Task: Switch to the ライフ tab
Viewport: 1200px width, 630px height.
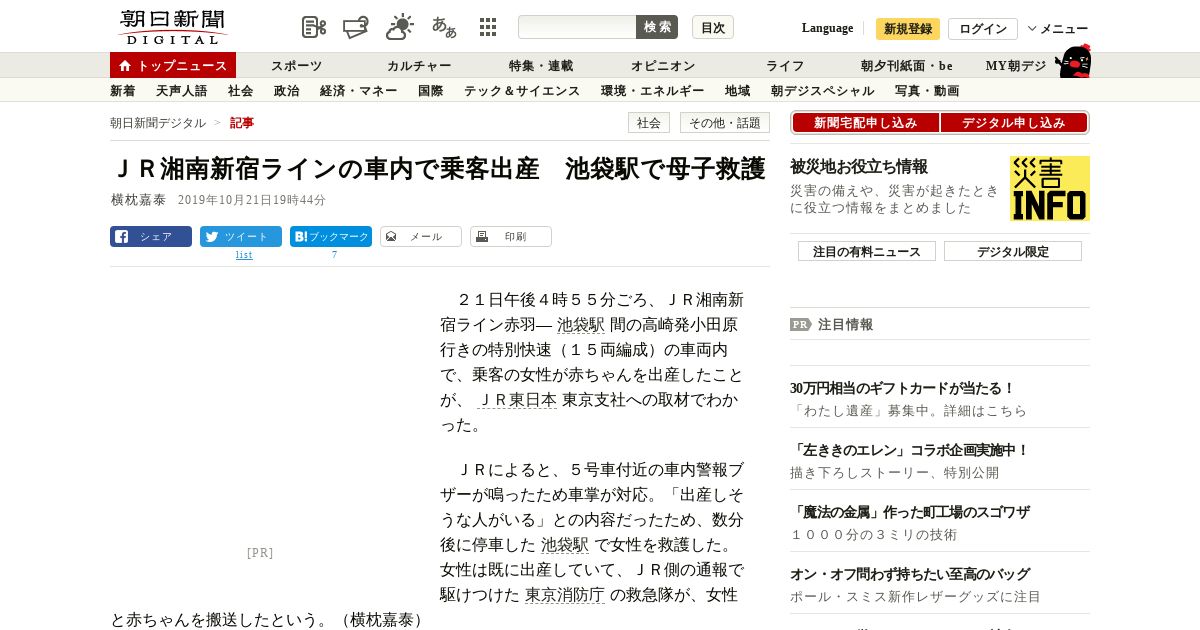Action: 785,66
